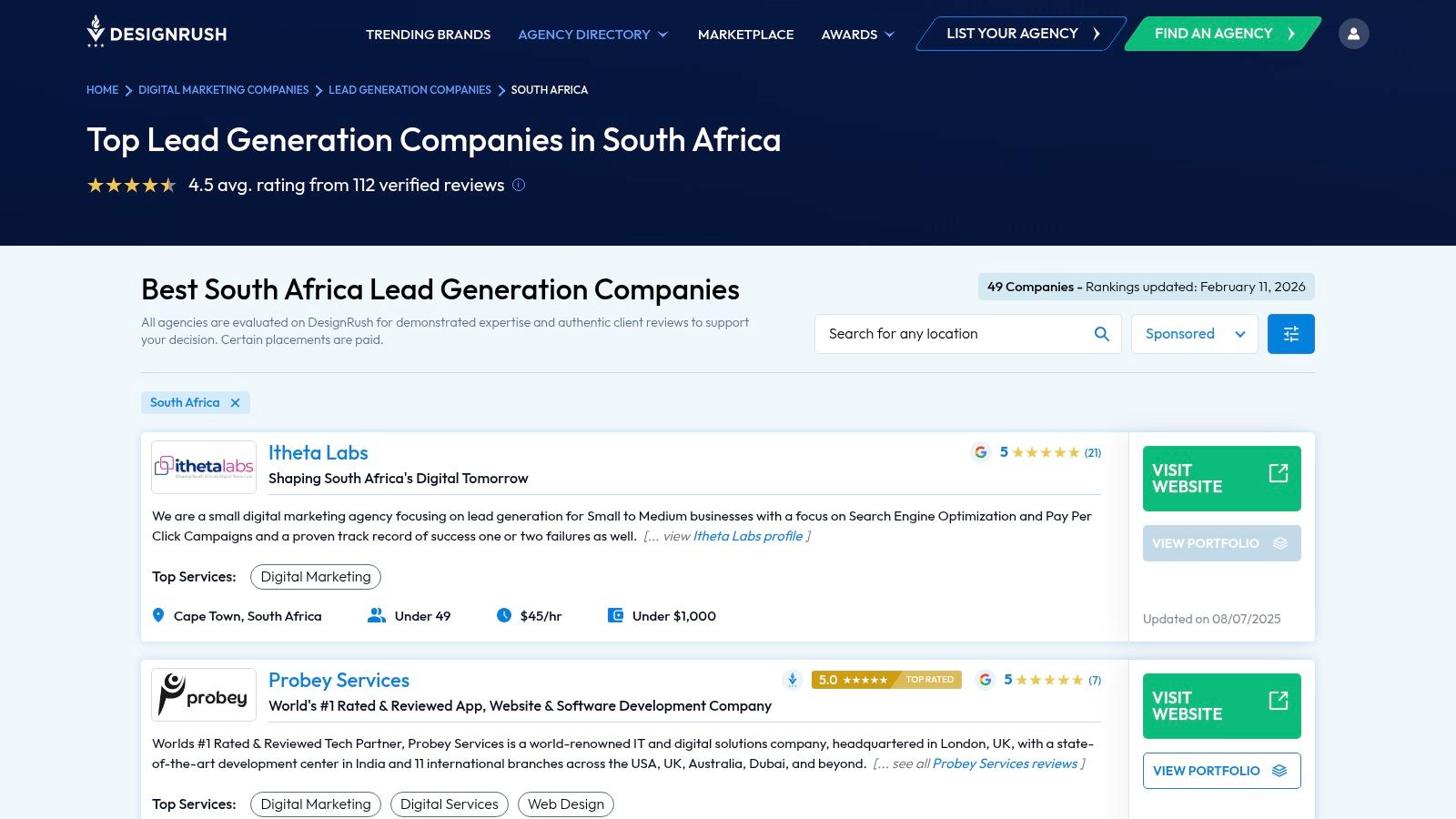The image size is (1456, 819).
Task: Open the filter settings via sliders icon
Action: [x=1290, y=333]
